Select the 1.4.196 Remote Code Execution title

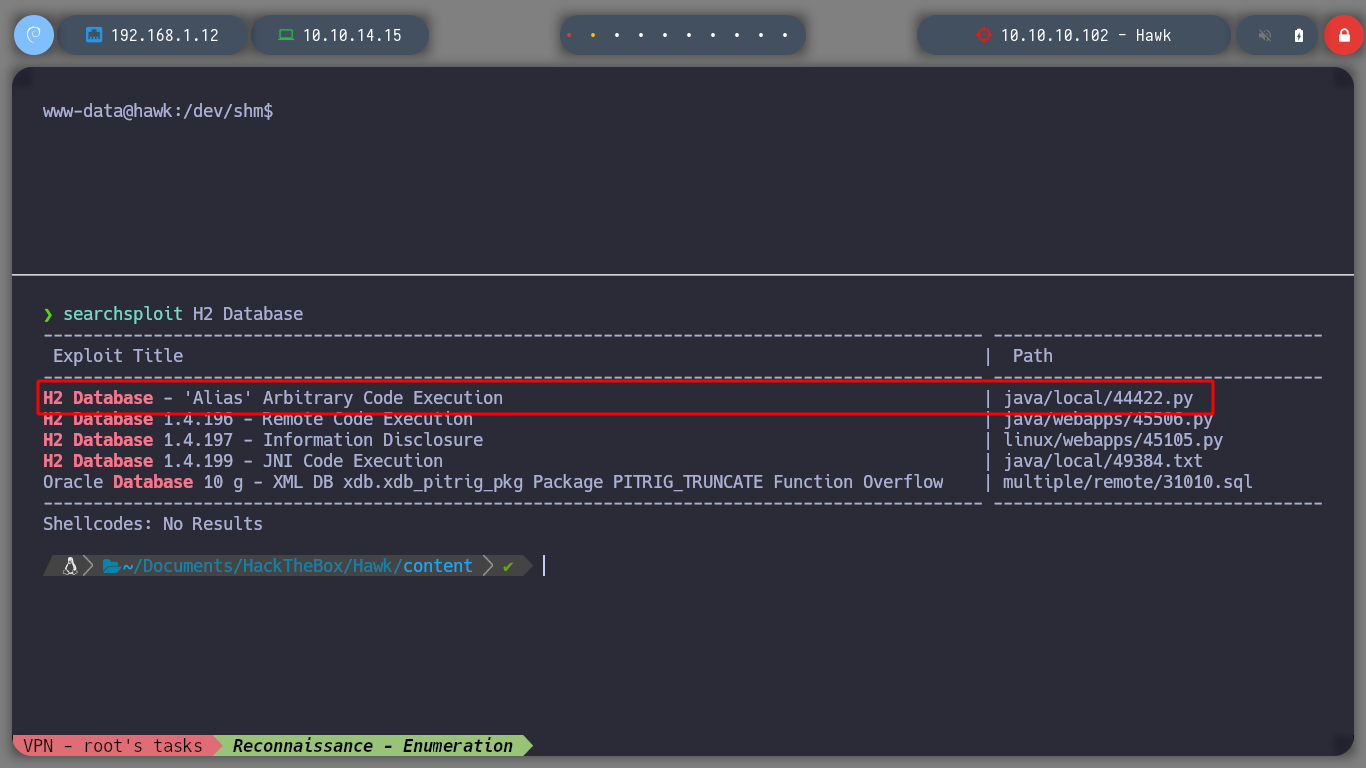[258, 419]
